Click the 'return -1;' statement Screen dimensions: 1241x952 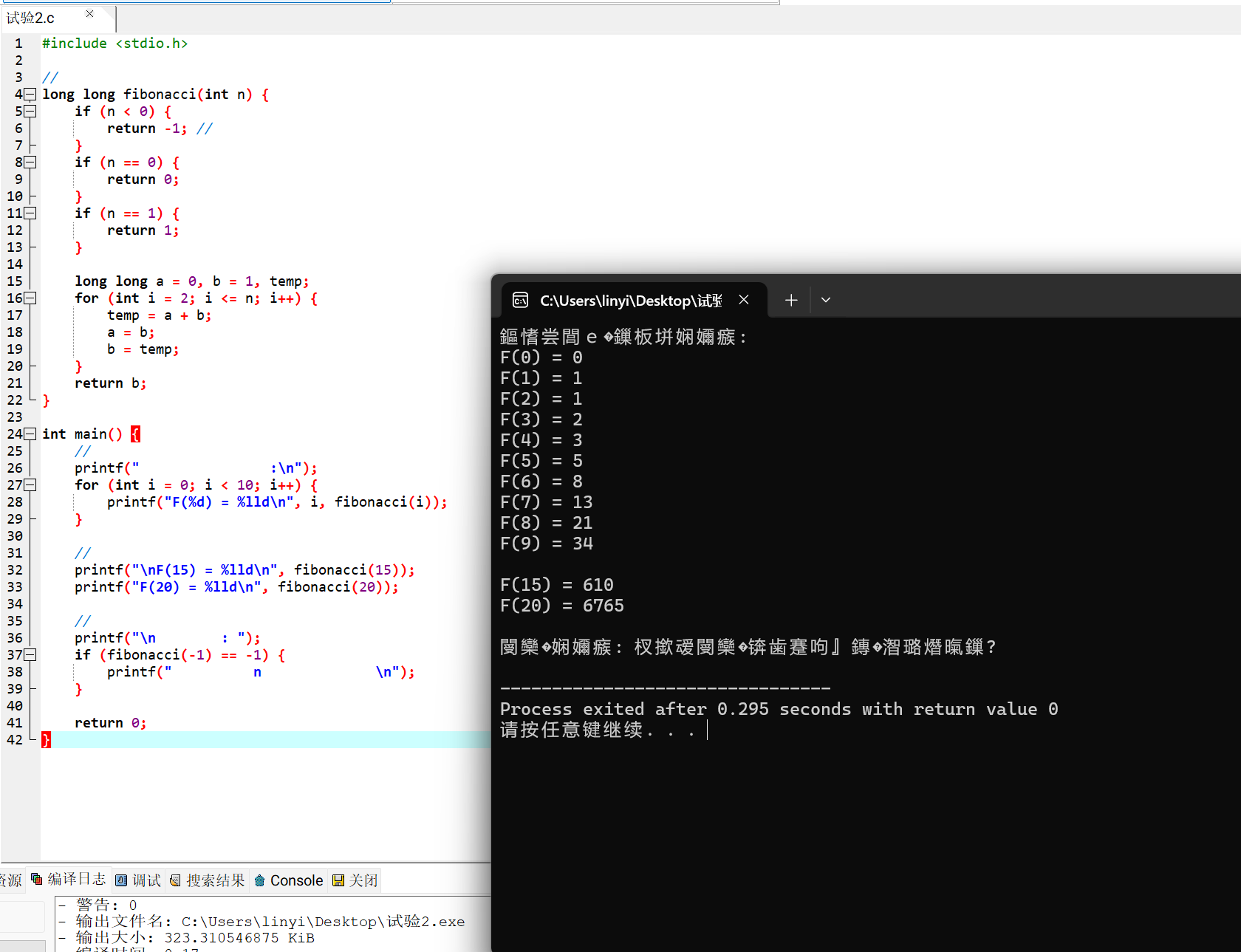coord(147,129)
